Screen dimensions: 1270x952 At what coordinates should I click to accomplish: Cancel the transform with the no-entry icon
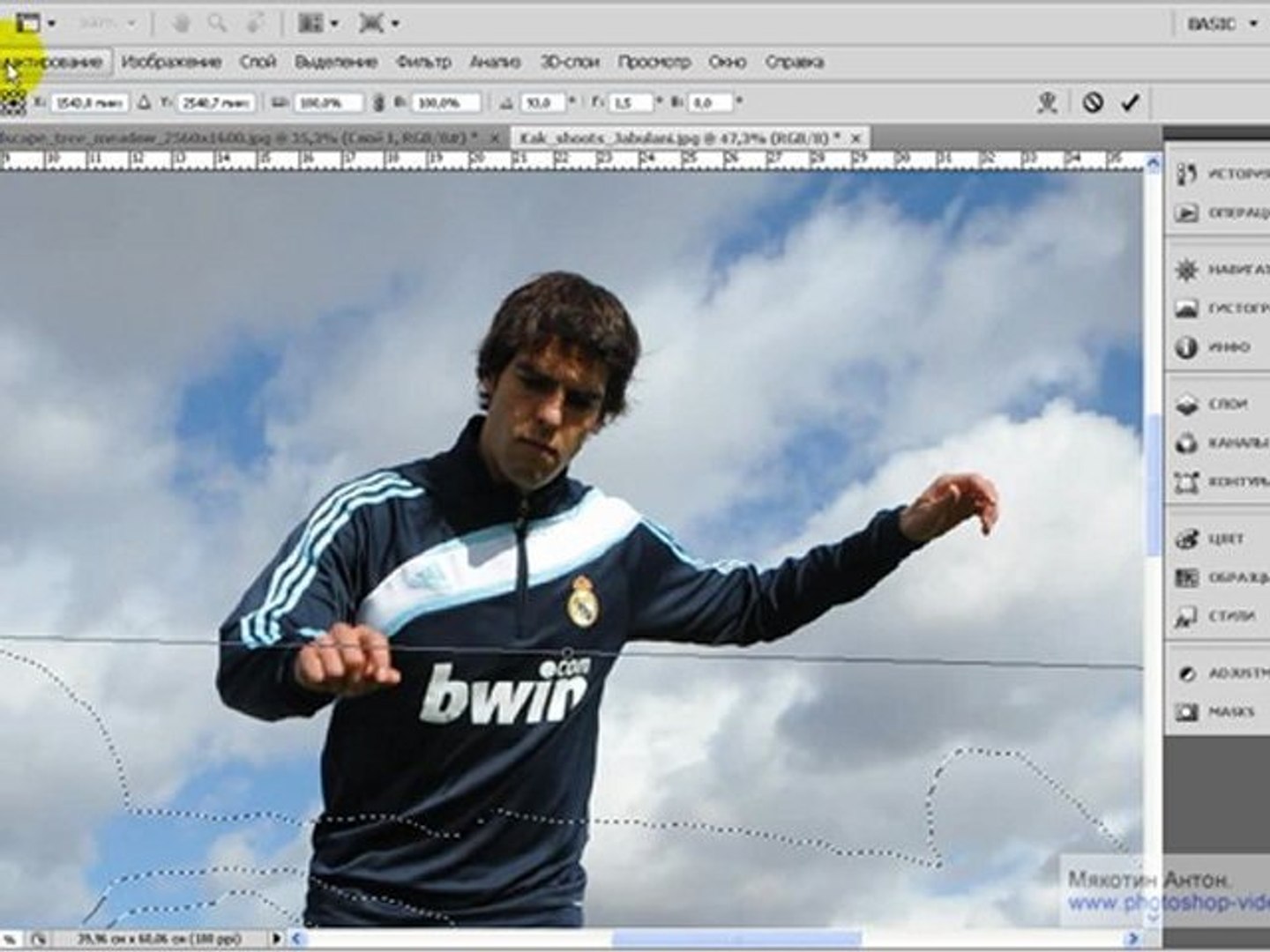pos(1093,103)
